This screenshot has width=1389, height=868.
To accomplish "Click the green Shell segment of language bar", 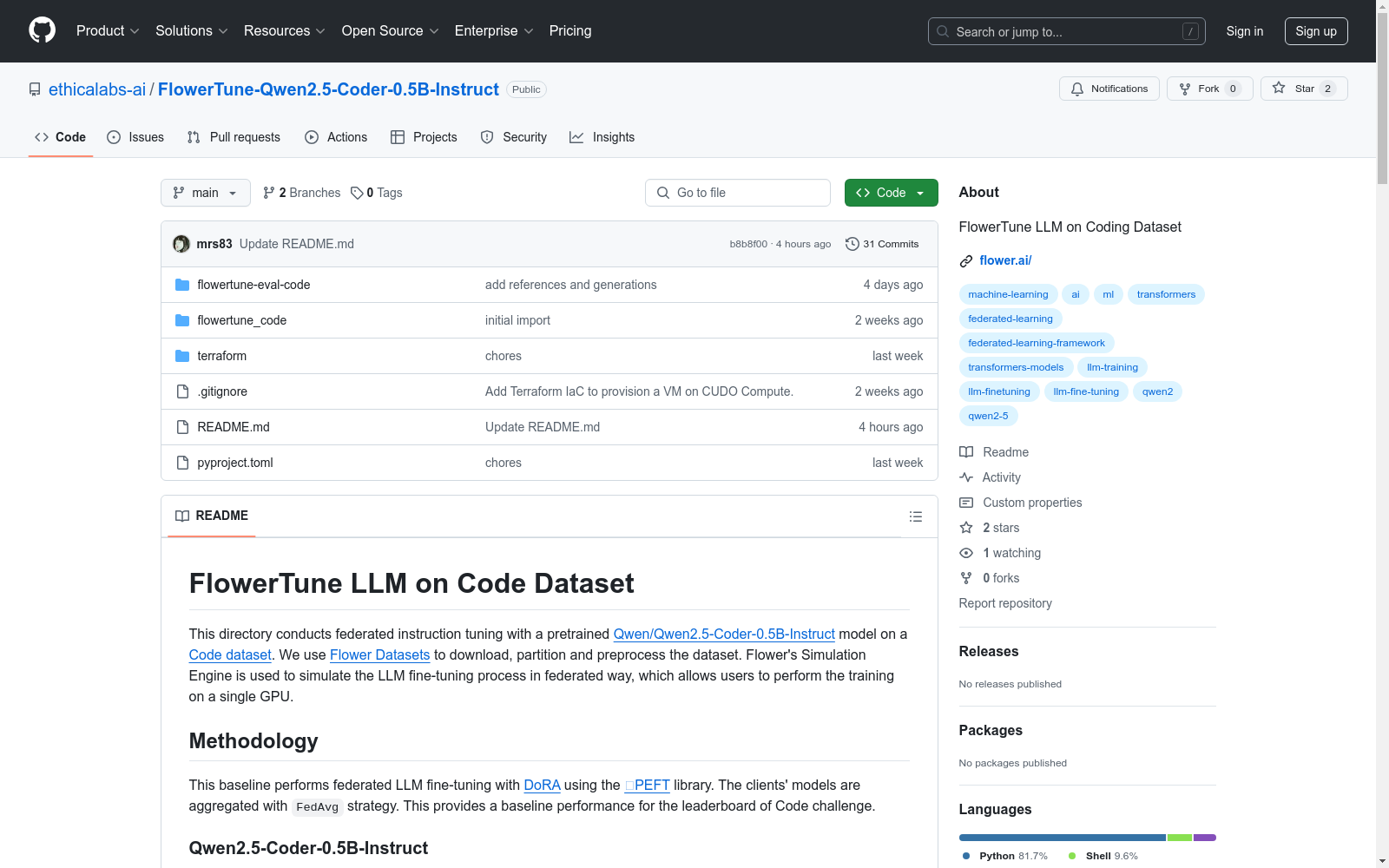I will 1180,838.
